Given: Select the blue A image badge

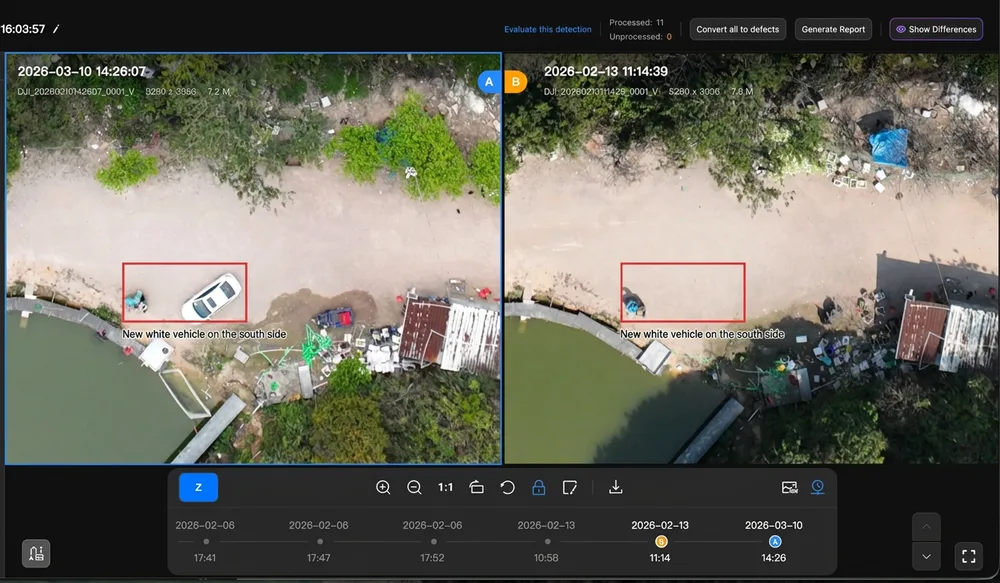Looking at the screenshot, I should tap(489, 82).
